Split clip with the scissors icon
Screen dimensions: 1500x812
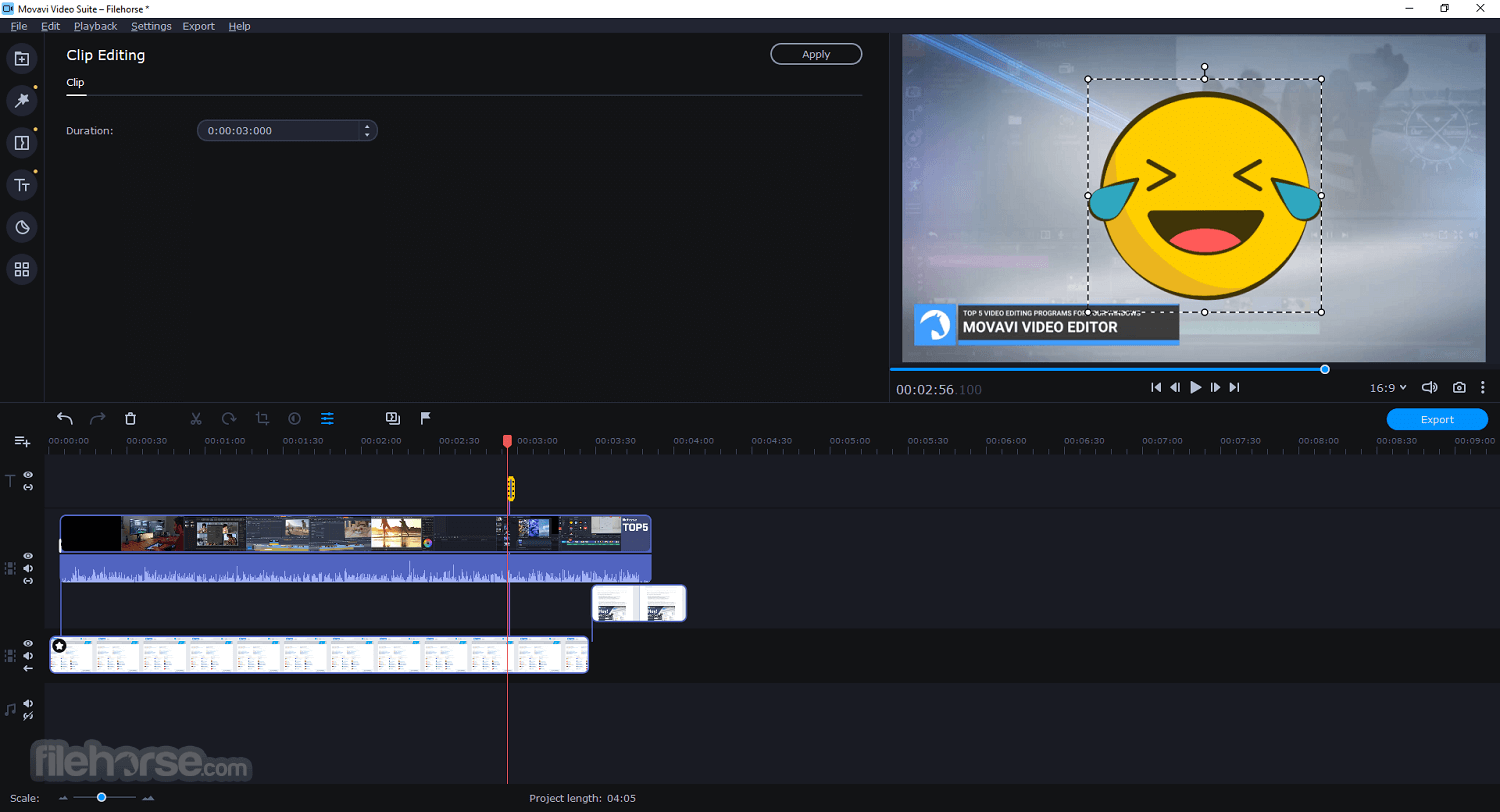[x=196, y=418]
